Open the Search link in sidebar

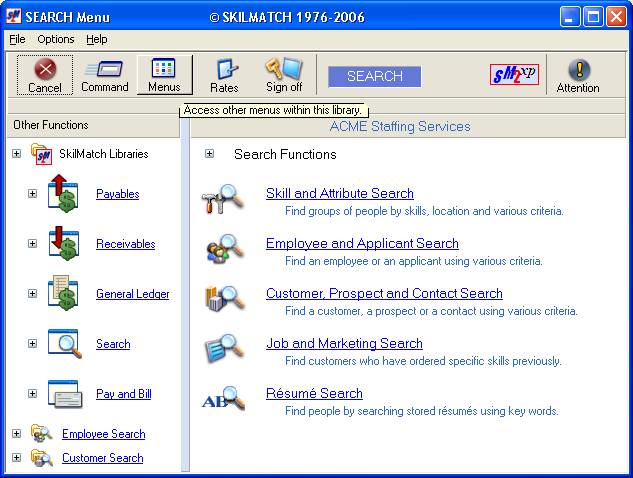point(113,344)
